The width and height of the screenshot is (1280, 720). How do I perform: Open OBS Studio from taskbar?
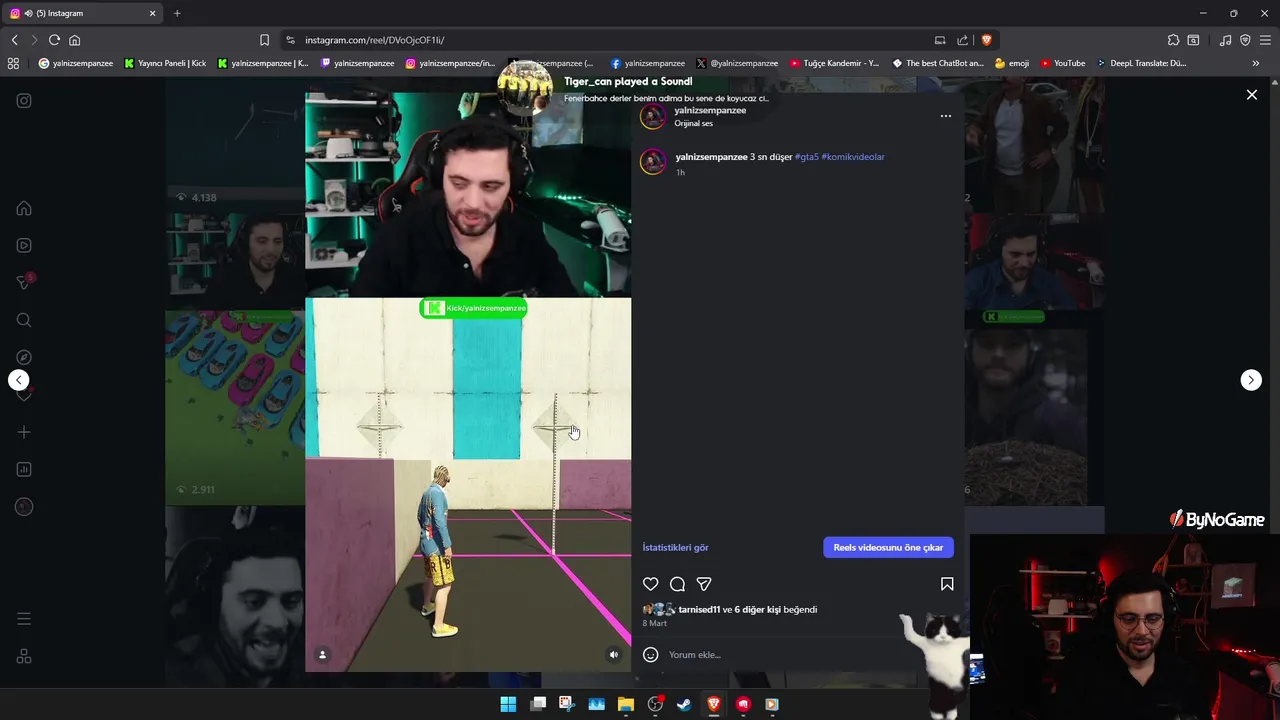(x=655, y=704)
